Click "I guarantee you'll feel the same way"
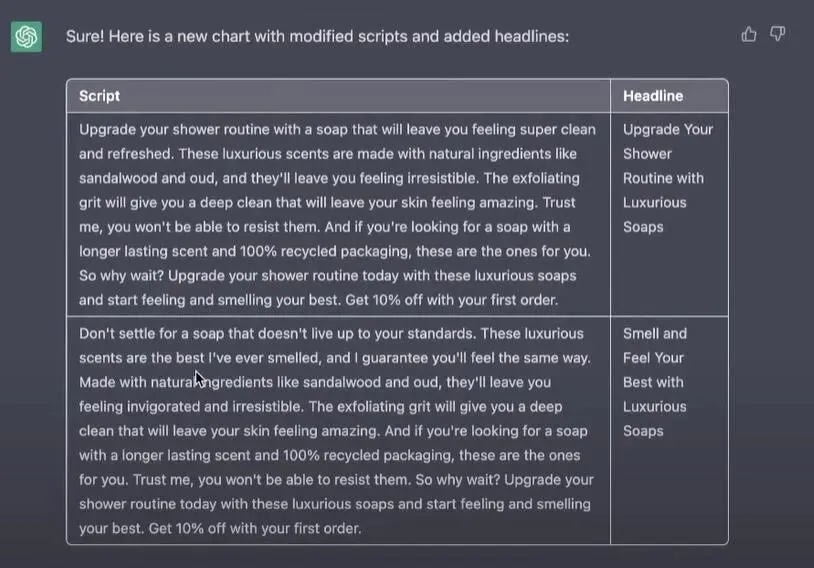 pyautogui.click(x=476, y=358)
